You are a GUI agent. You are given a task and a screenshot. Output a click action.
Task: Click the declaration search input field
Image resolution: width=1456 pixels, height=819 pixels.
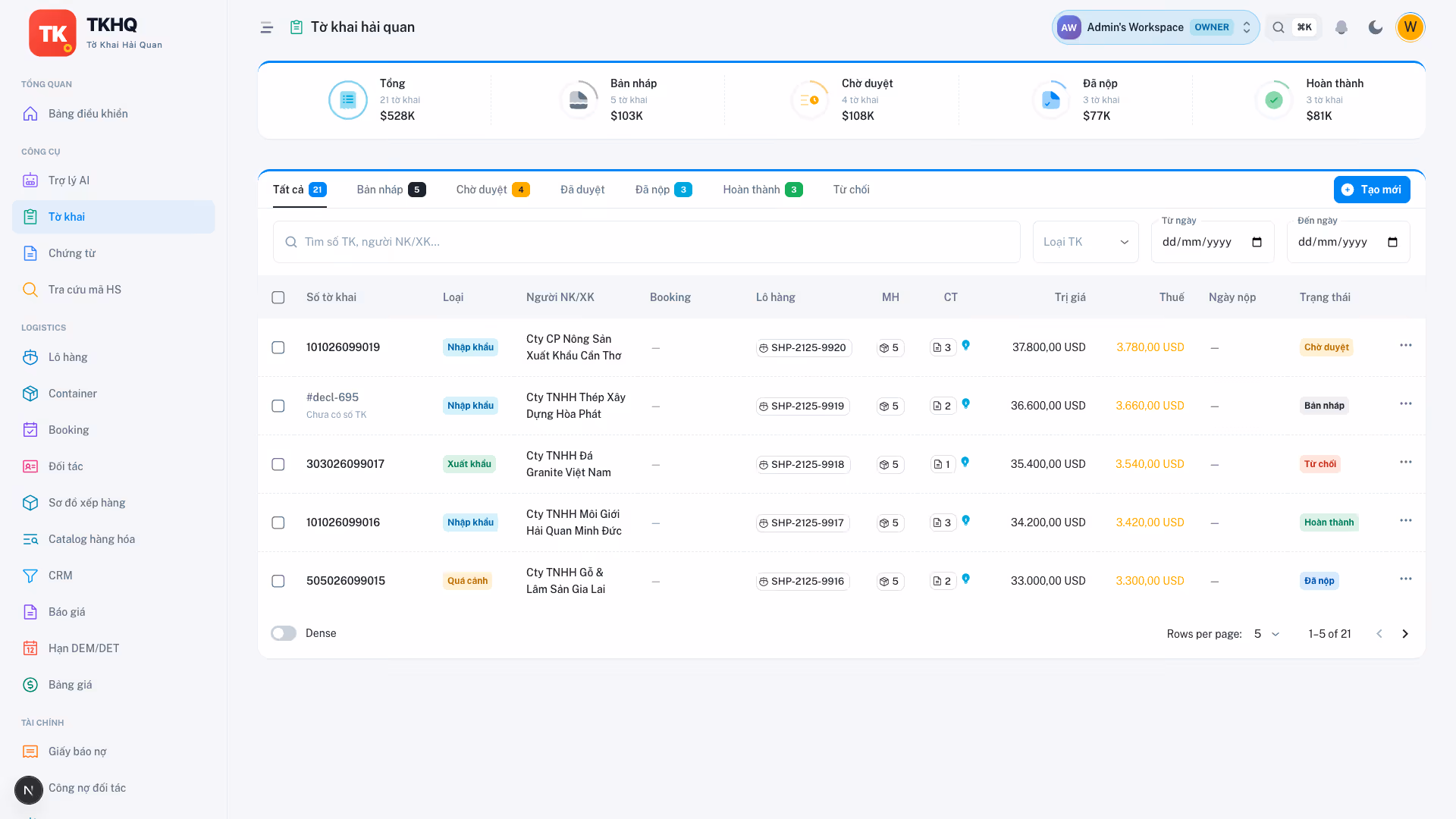(x=647, y=242)
